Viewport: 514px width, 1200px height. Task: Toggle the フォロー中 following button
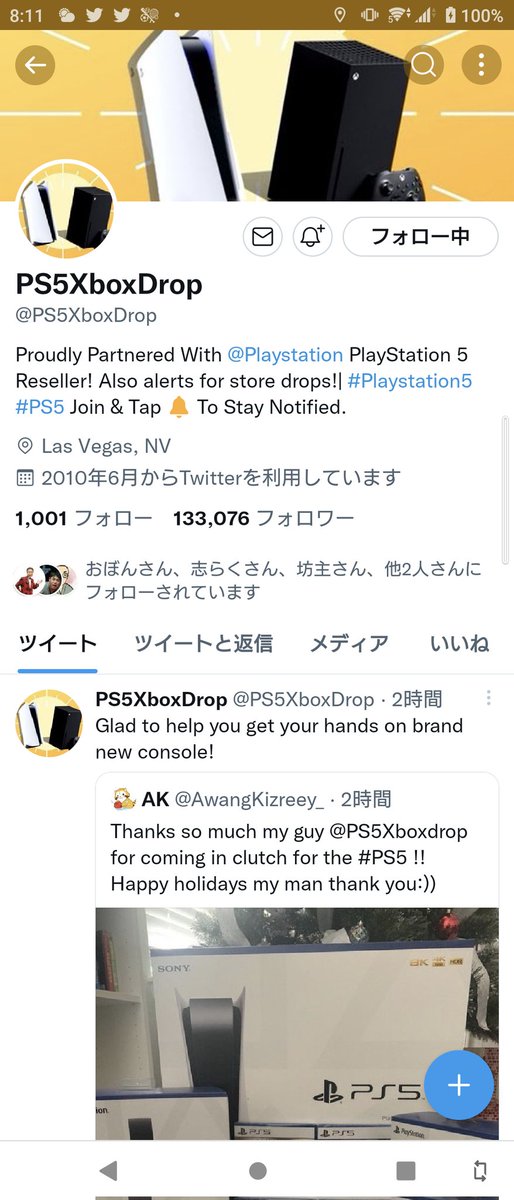[420, 237]
